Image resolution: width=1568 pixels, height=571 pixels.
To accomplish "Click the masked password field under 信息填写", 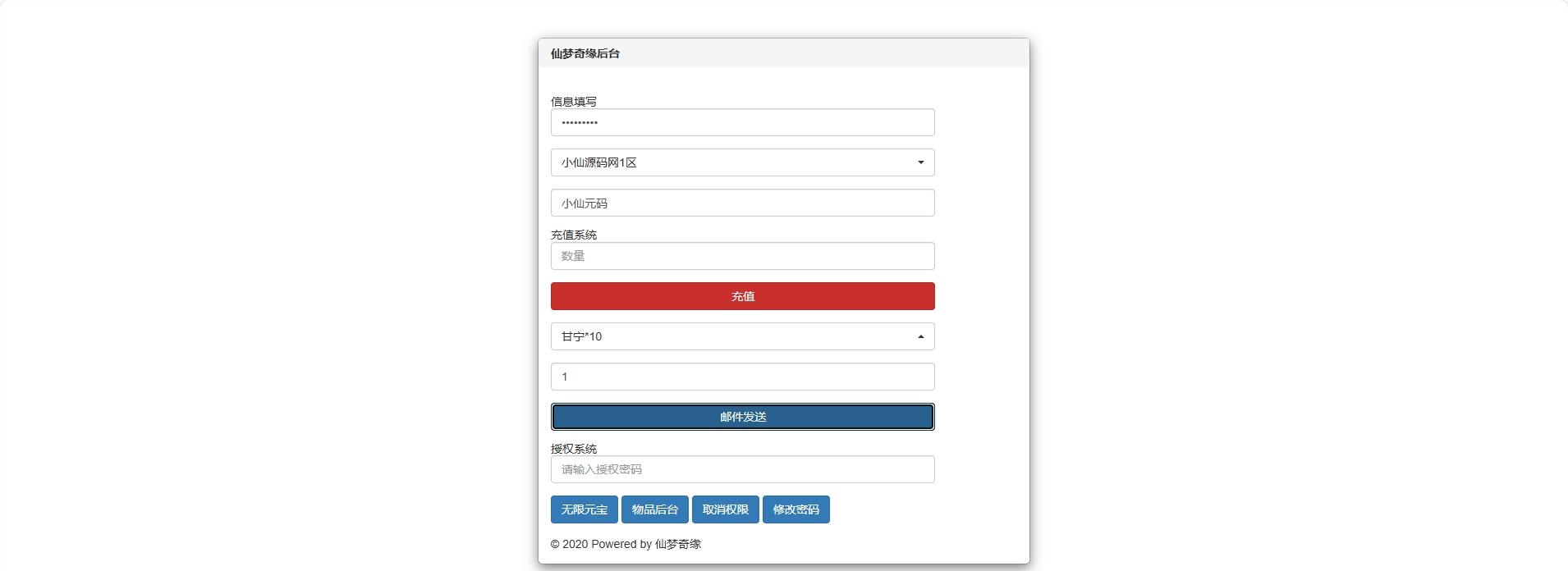I will click(x=742, y=122).
